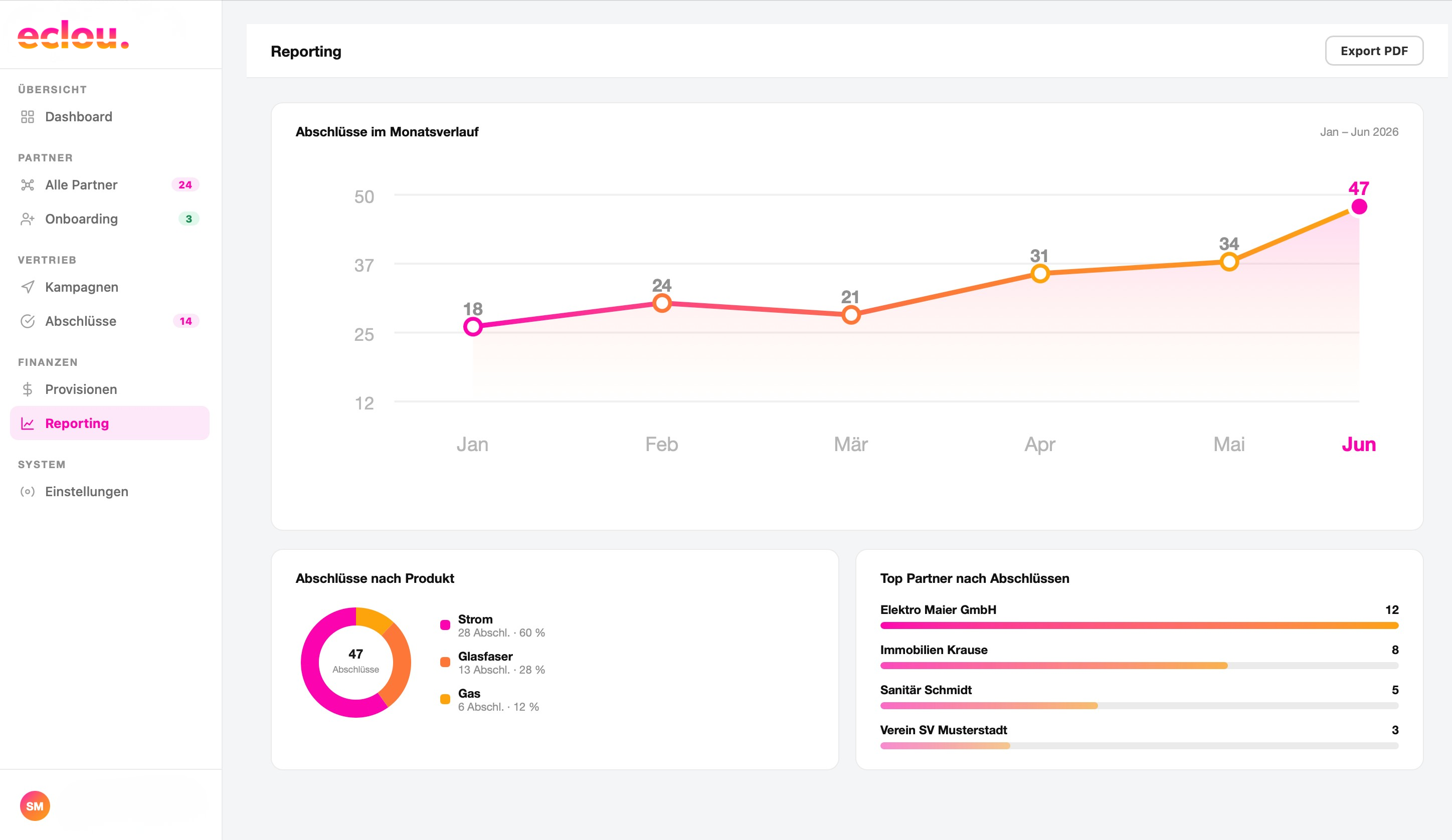
Task: Select the Jan data point (18)
Action: pyautogui.click(x=473, y=327)
